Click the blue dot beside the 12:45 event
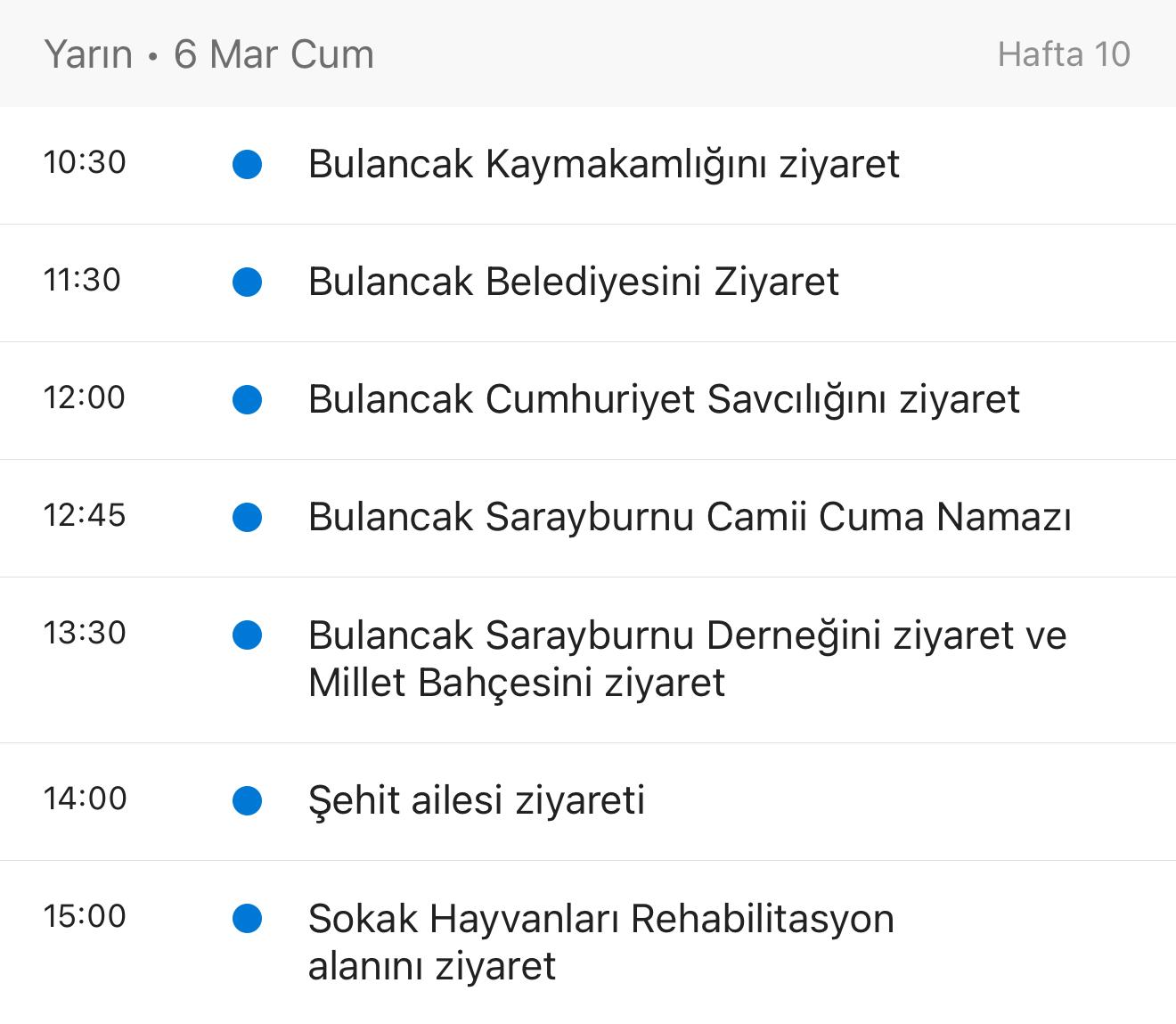The width and height of the screenshot is (1176, 1024). click(x=247, y=517)
